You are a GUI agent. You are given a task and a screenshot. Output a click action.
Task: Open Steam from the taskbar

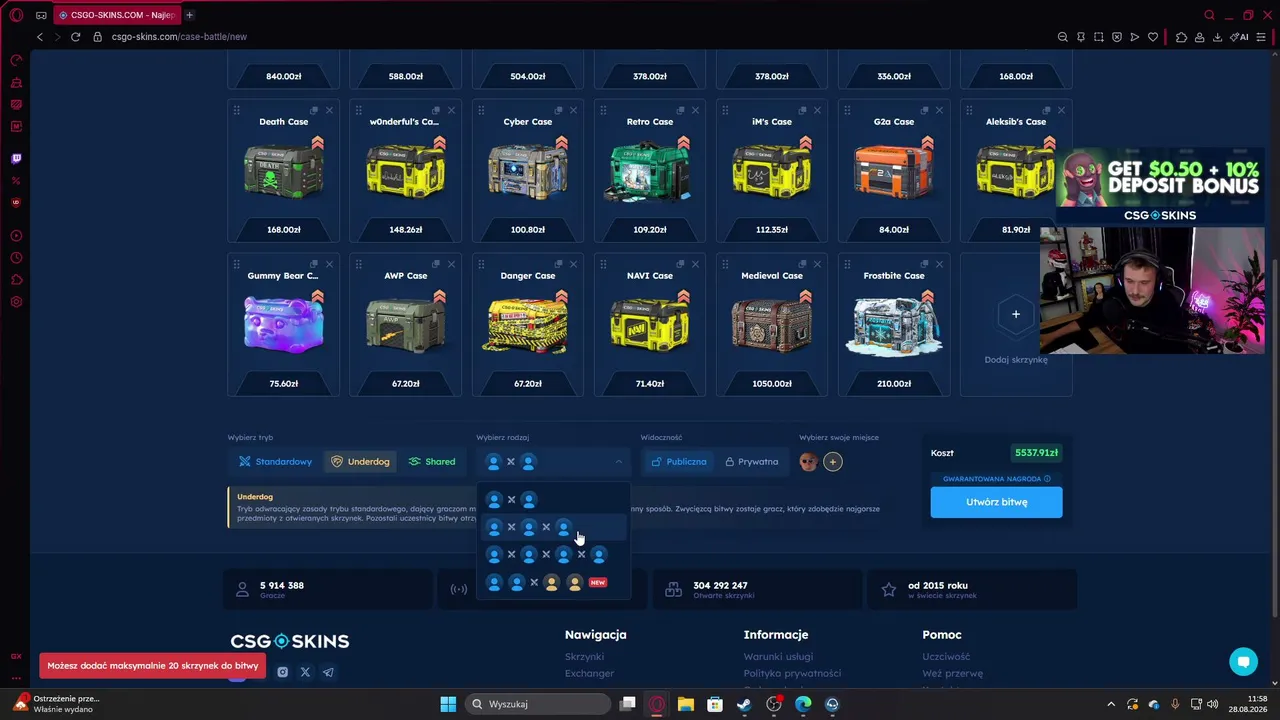(744, 704)
